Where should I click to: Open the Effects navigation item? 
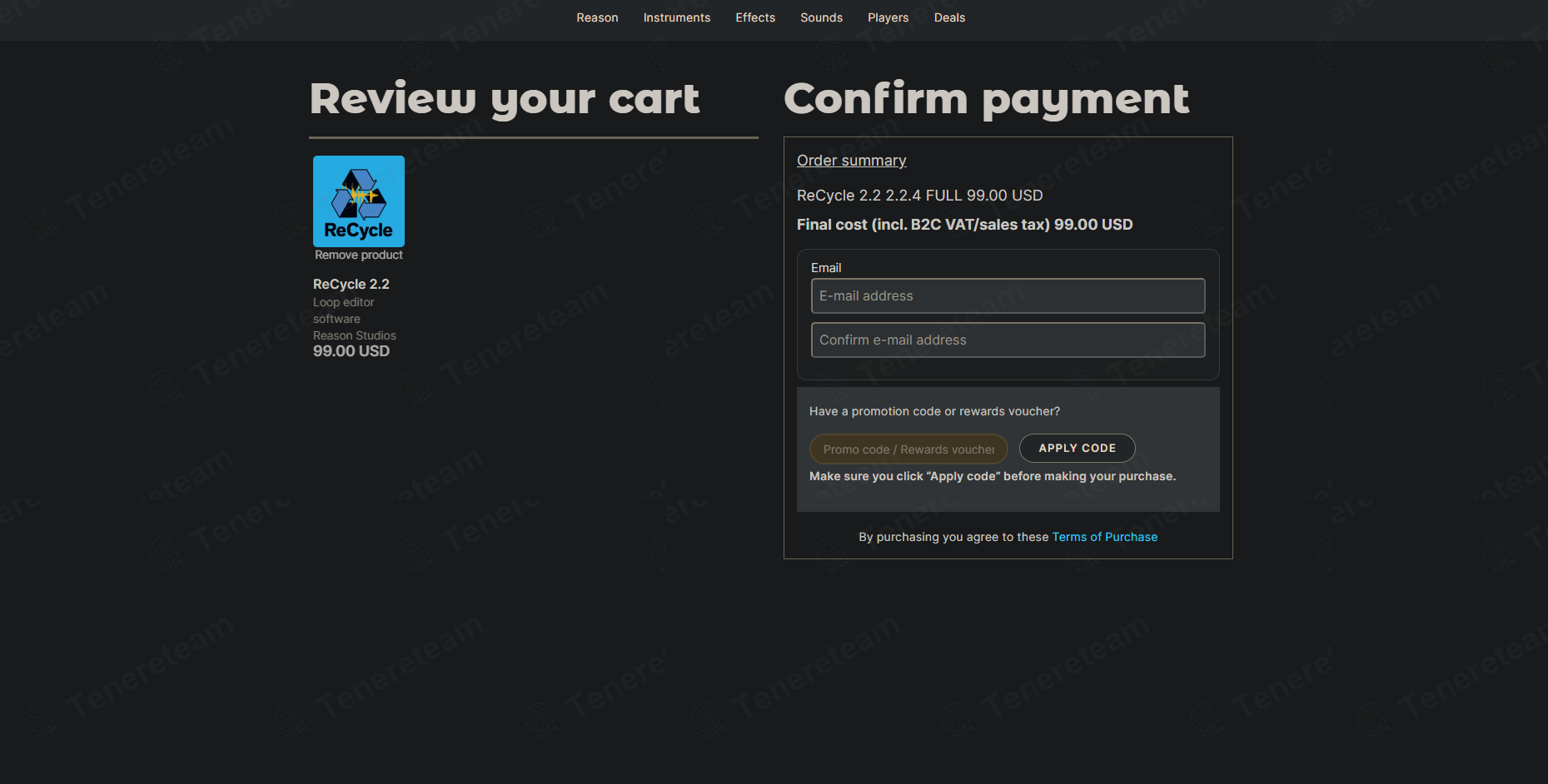(754, 17)
